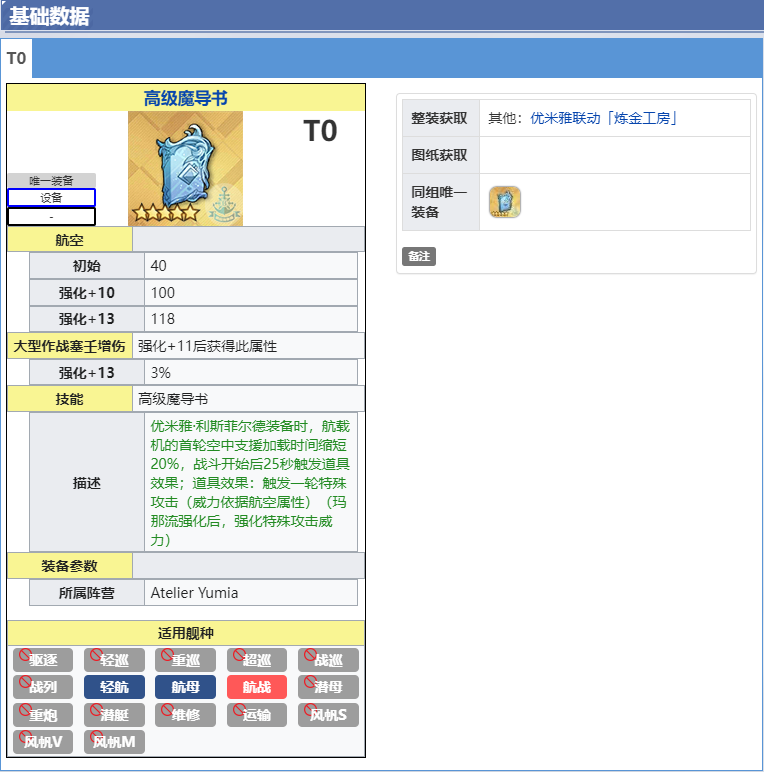
Task: Click the 整装获取 label
Action: pos(439,118)
